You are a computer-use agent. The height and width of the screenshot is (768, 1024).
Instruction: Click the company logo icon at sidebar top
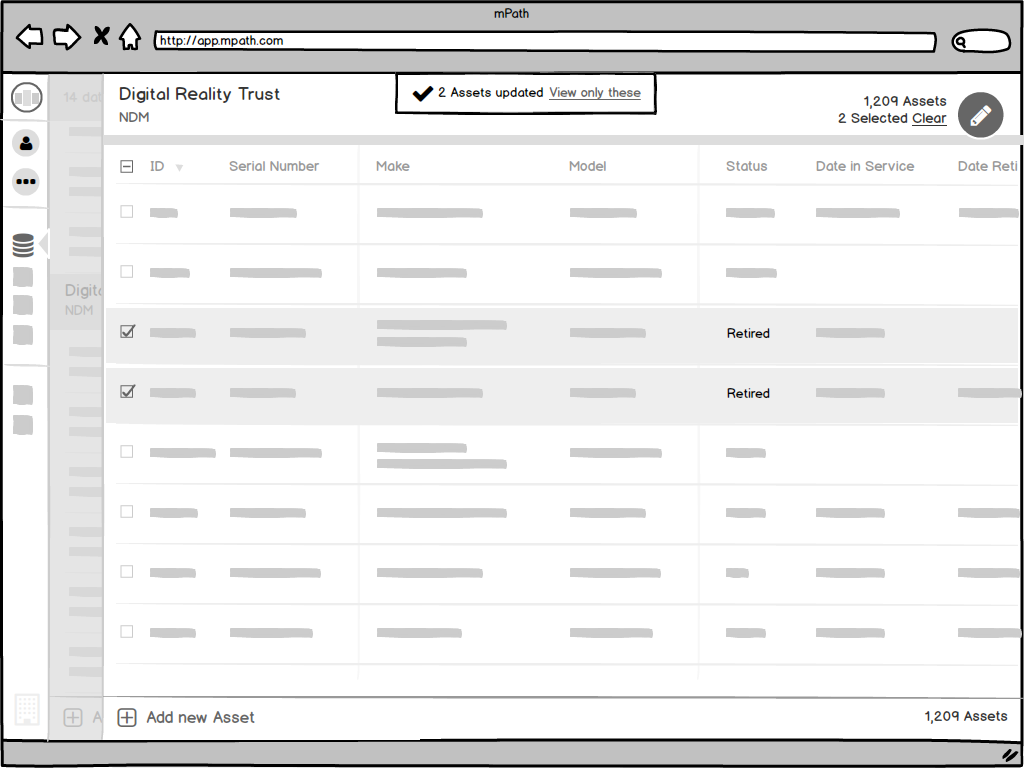[26, 97]
